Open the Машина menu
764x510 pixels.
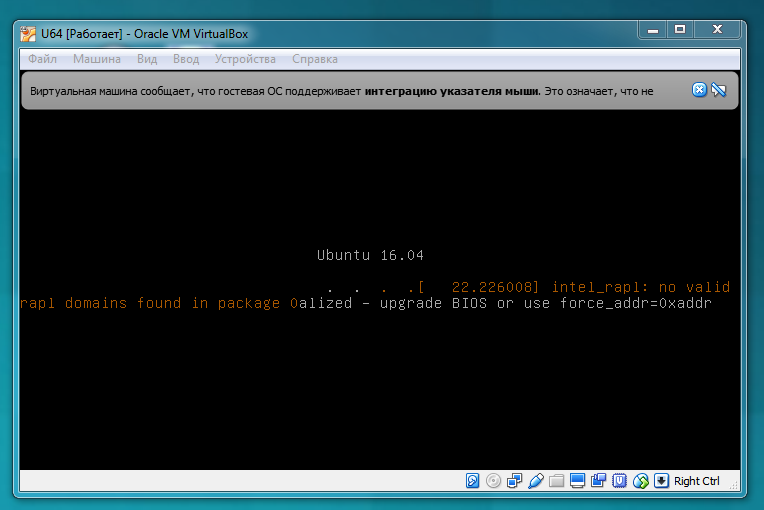coord(96,59)
